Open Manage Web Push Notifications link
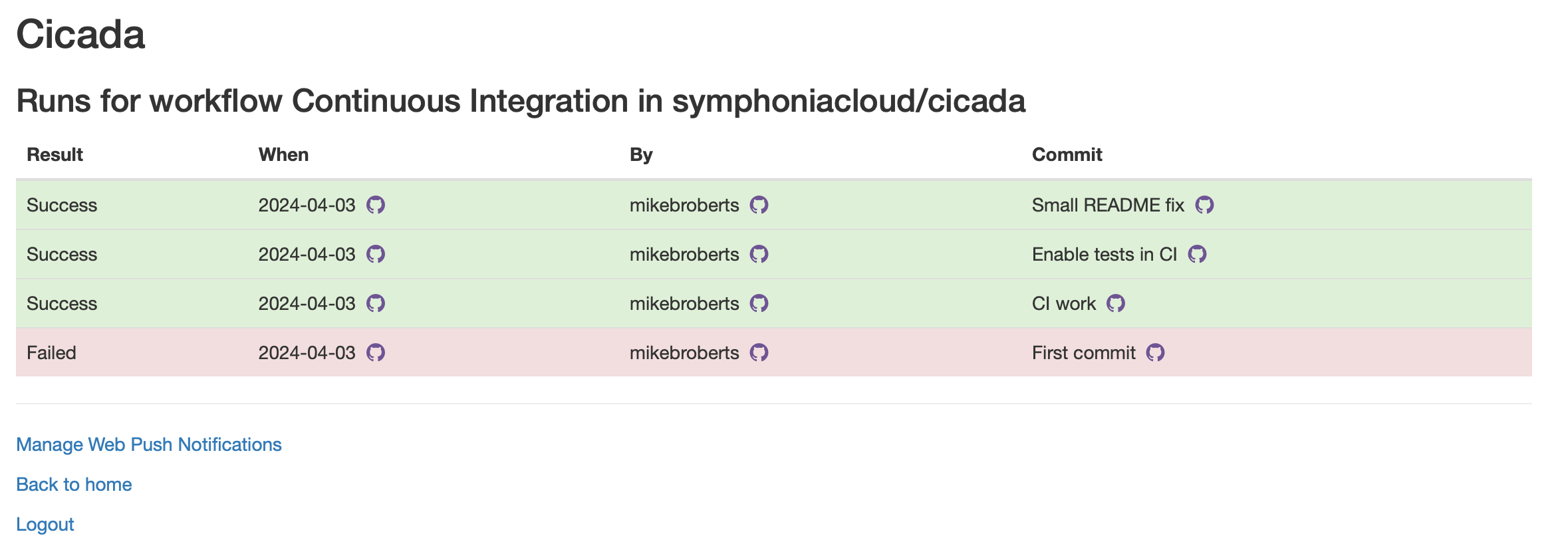The image size is (1568, 556). pos(149,444)
